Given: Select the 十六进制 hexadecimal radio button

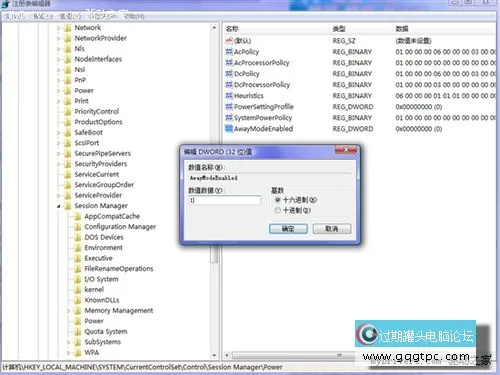Looking at the screenshot, I should [278, 200].
